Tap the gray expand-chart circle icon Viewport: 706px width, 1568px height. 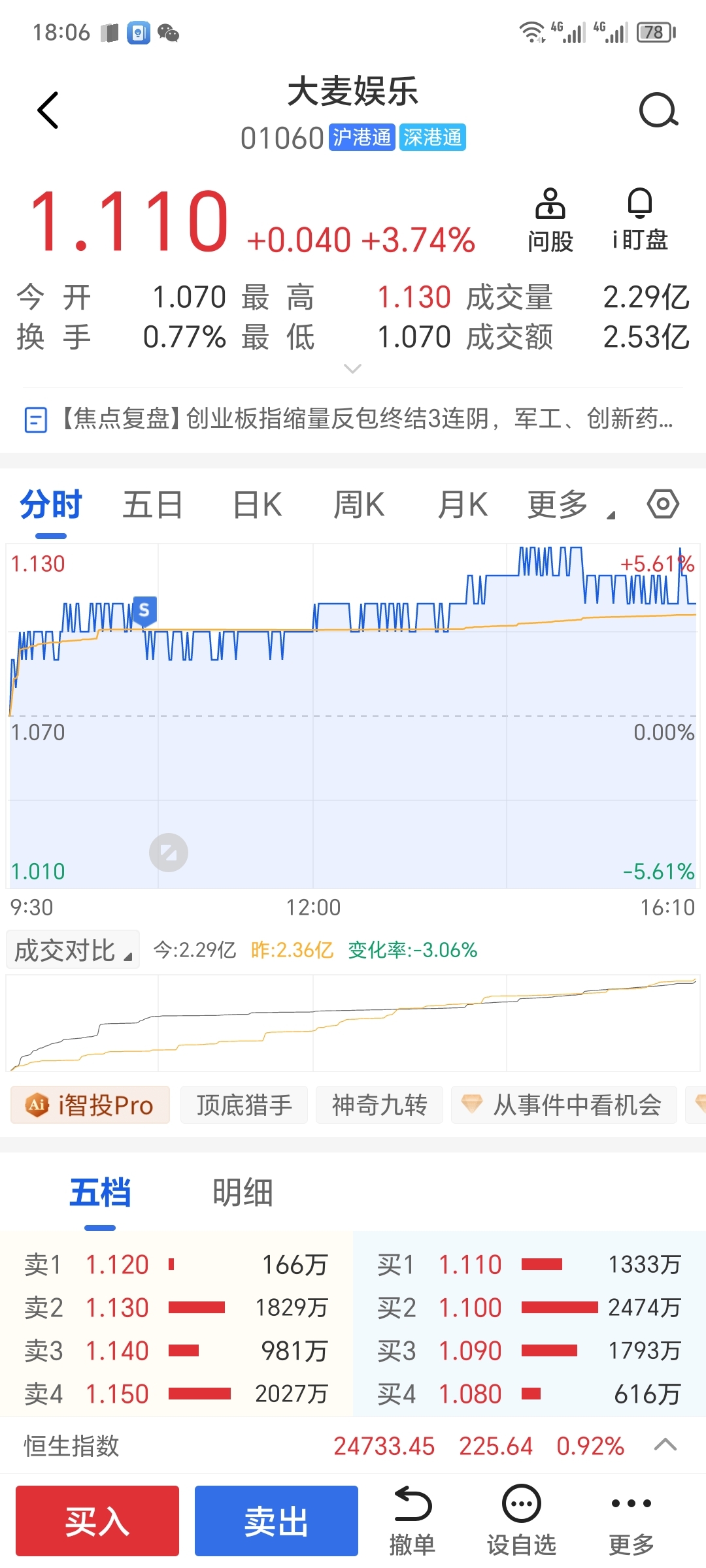[169, 853]
